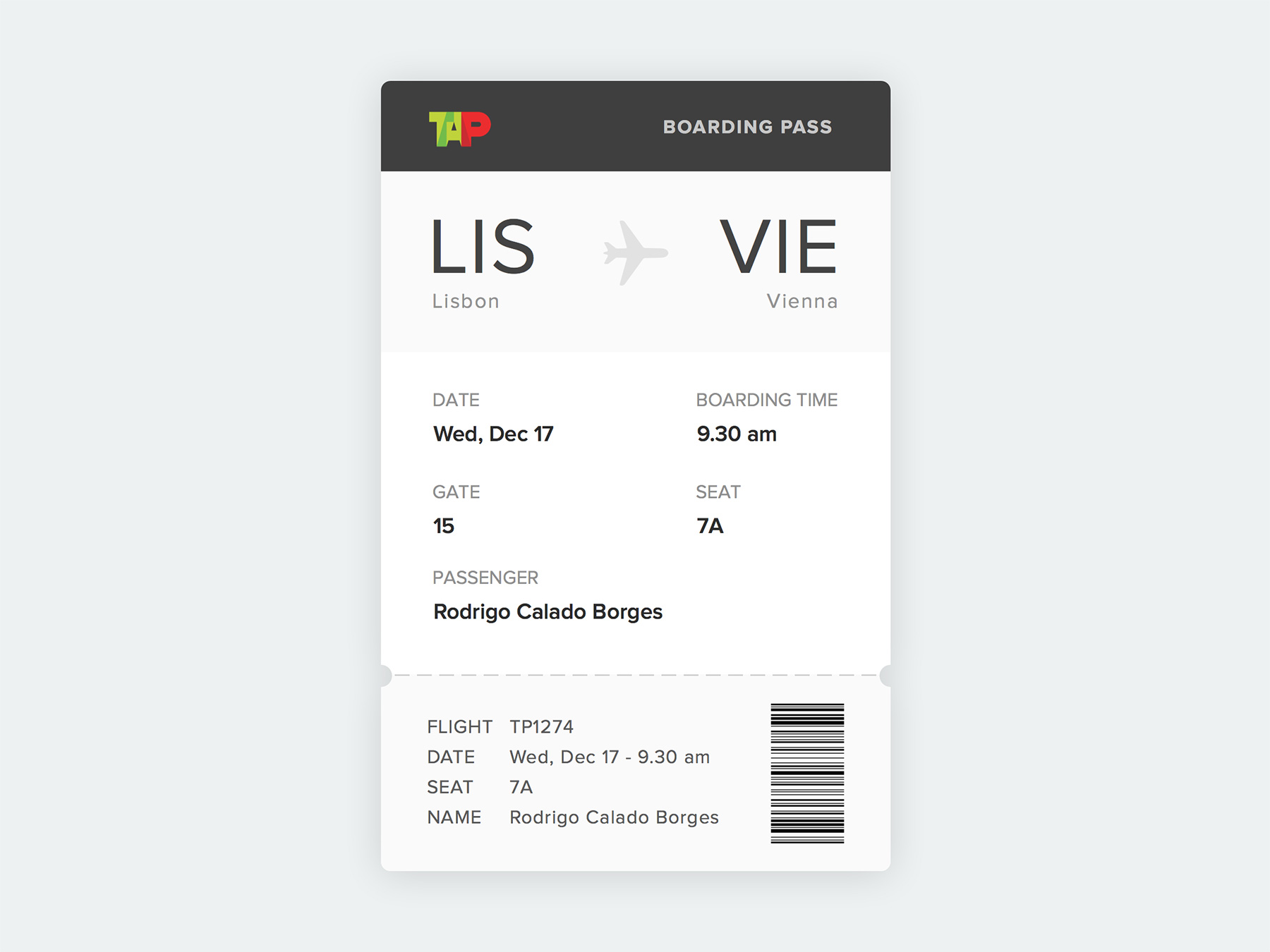Select the bold passenger name Rodrigo Calado Borges

[548, 611]
